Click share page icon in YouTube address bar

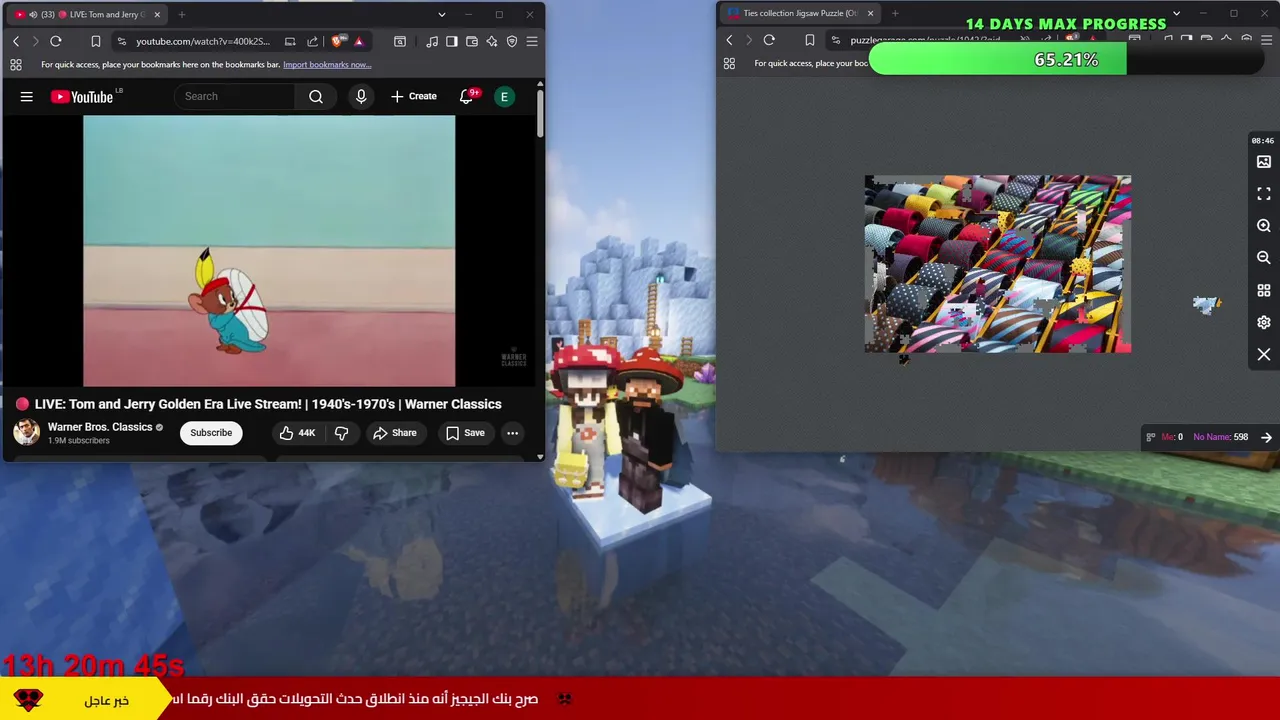pyautogui.click(x=312, y=41)
